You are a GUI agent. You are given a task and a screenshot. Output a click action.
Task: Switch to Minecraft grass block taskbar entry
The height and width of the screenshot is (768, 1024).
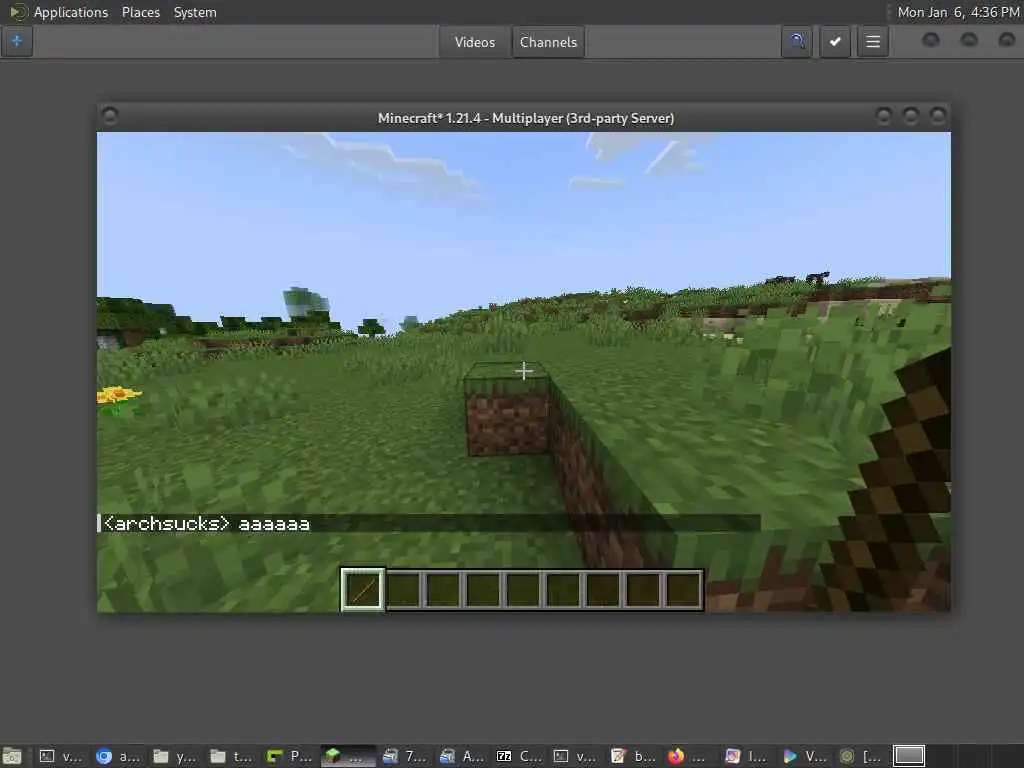tap(347, 756)
